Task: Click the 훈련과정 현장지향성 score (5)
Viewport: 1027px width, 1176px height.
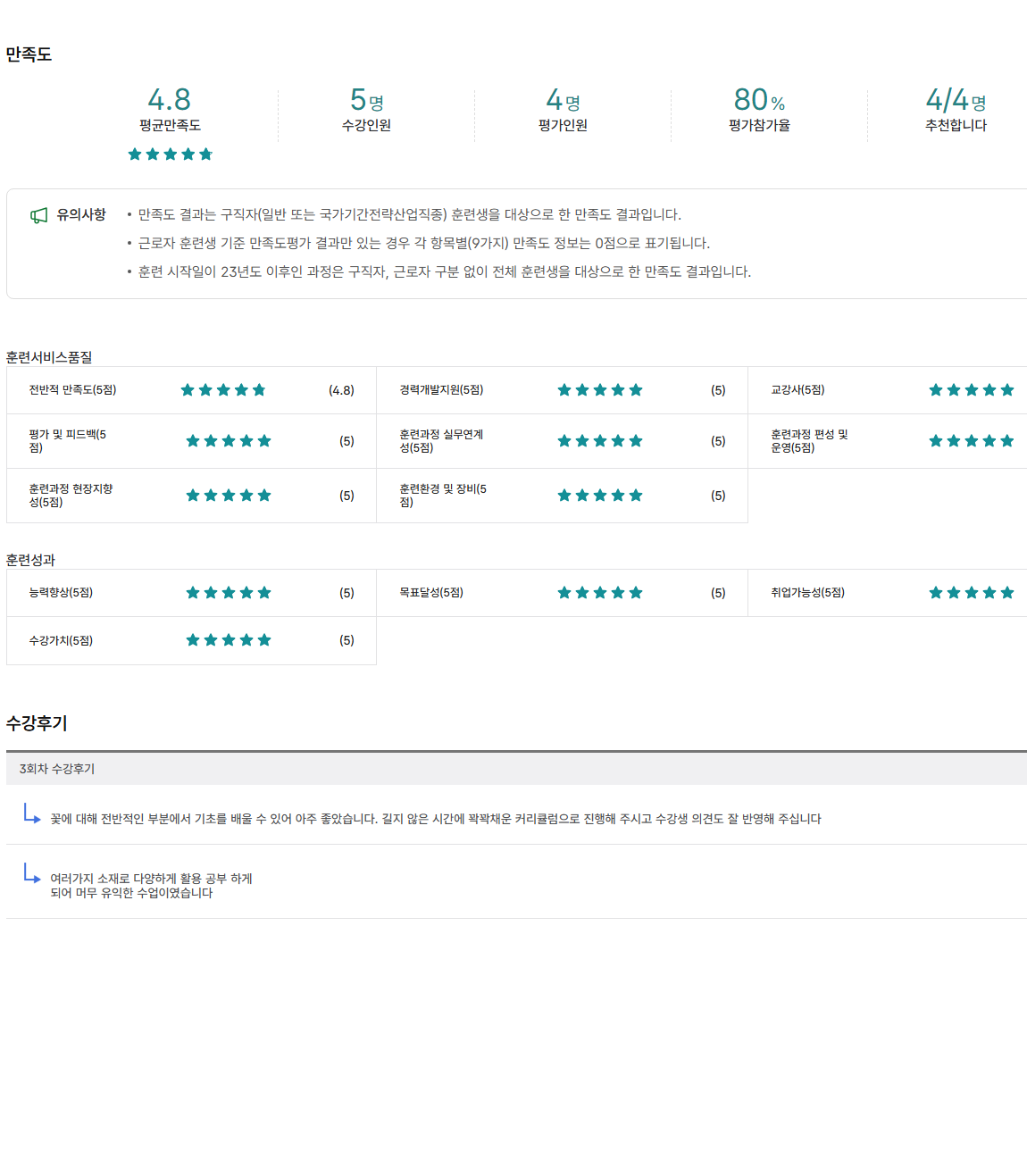Action: tap(347, 496)
